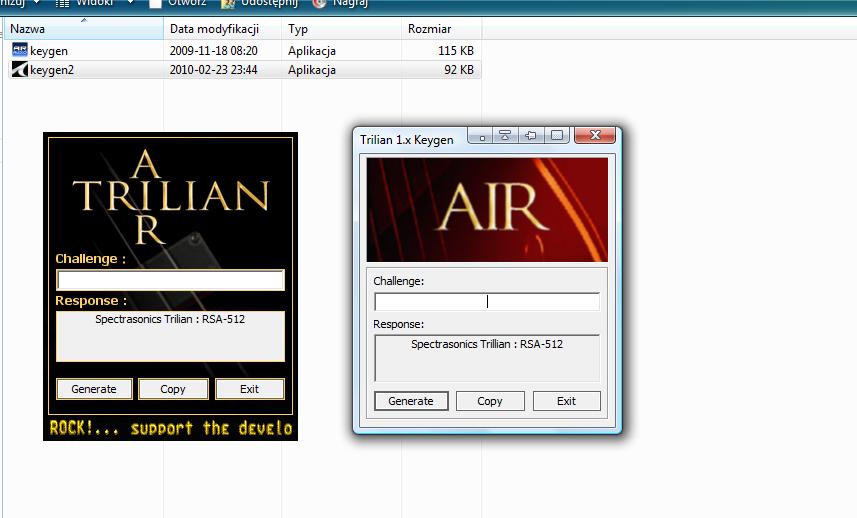Maximize the Trilian 1.x Keygen window
Viewport: 857px width, 518px height.
557,135
